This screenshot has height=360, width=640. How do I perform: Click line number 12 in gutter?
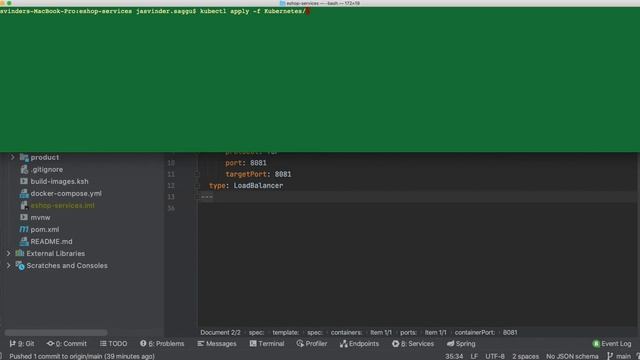[171, 186]
